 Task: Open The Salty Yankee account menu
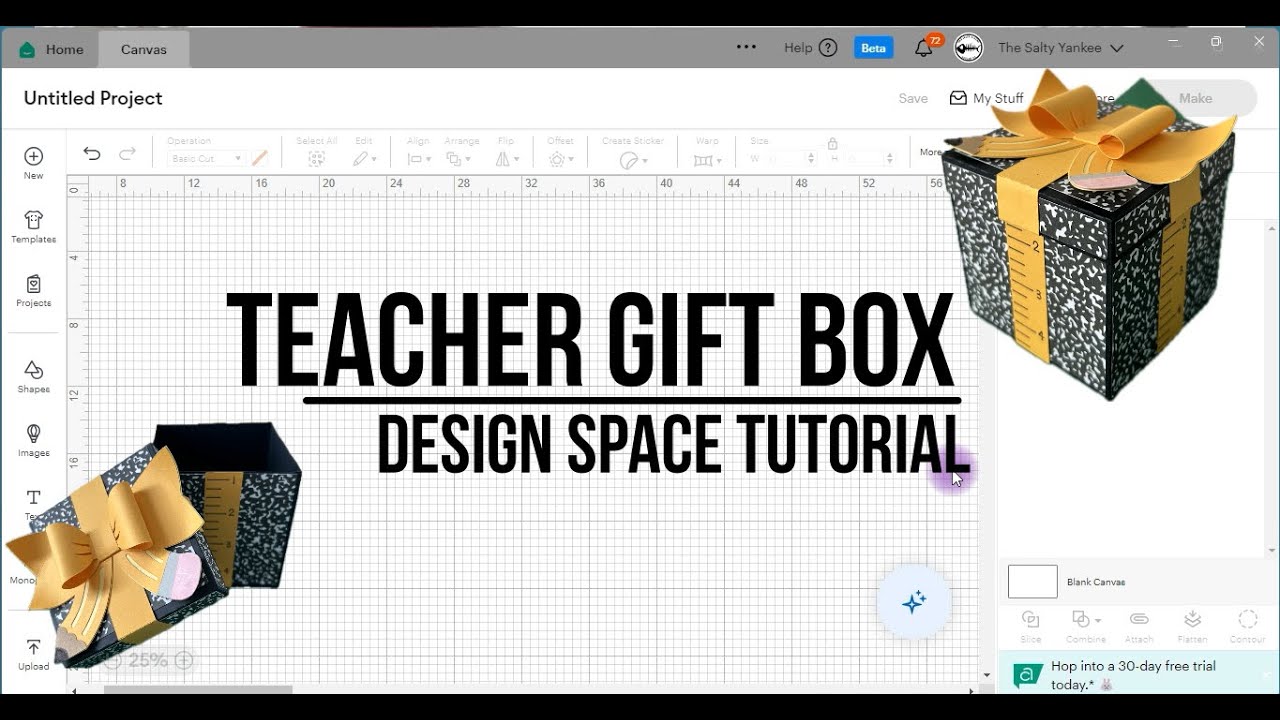coord(1060,48)
